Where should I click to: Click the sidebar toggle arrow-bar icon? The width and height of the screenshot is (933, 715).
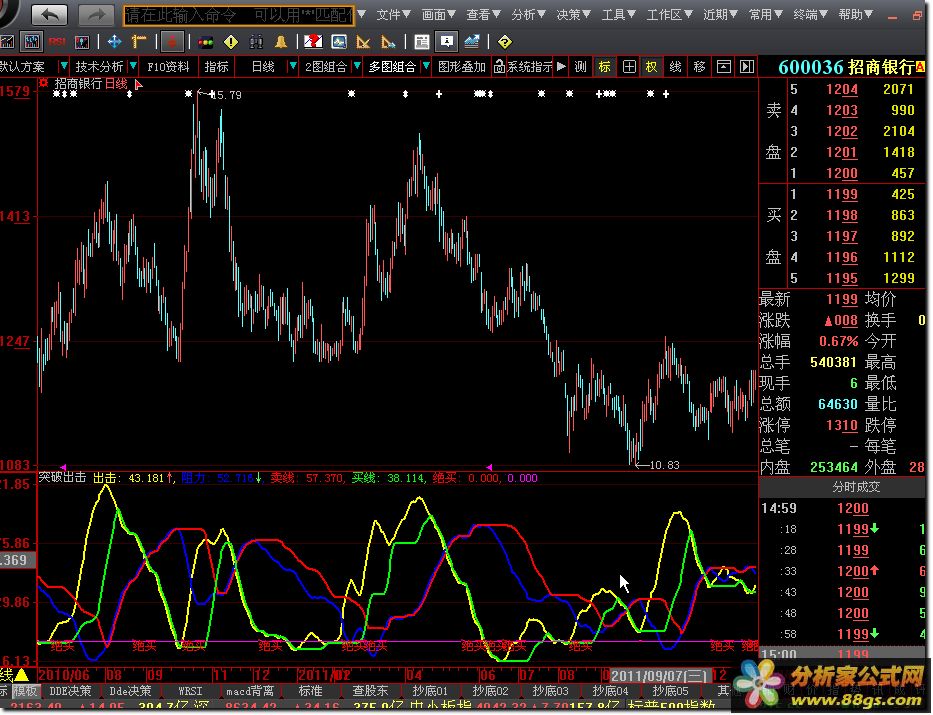click(x=747, y=67)
